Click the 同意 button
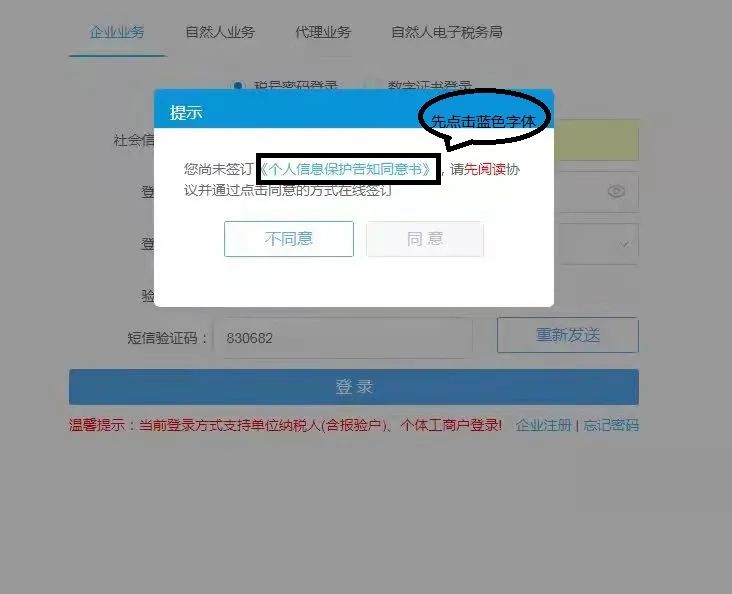Viewport: 732px width, 594px height. click(425, 239)
